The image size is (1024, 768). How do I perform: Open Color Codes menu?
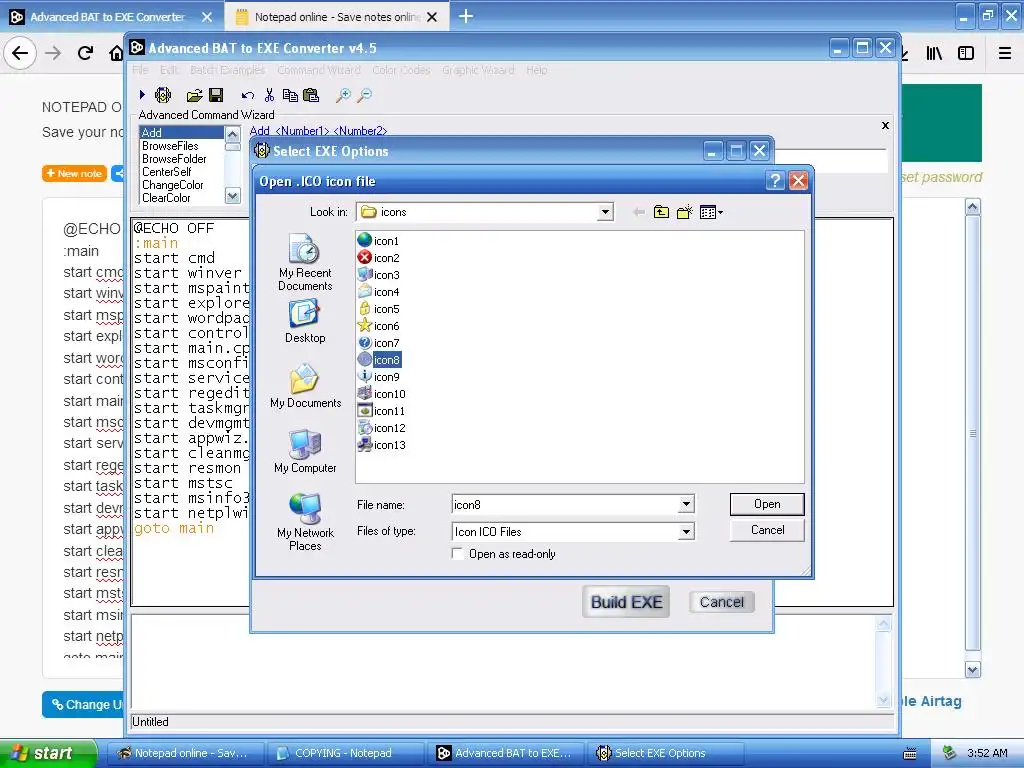tap(401, 70)
